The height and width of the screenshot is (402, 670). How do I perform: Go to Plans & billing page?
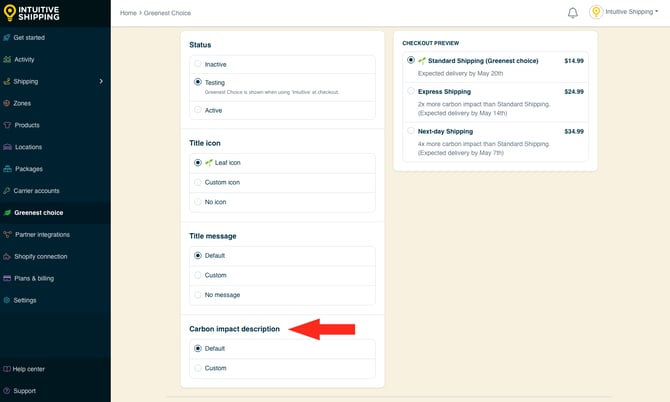[x=34, y=278]
